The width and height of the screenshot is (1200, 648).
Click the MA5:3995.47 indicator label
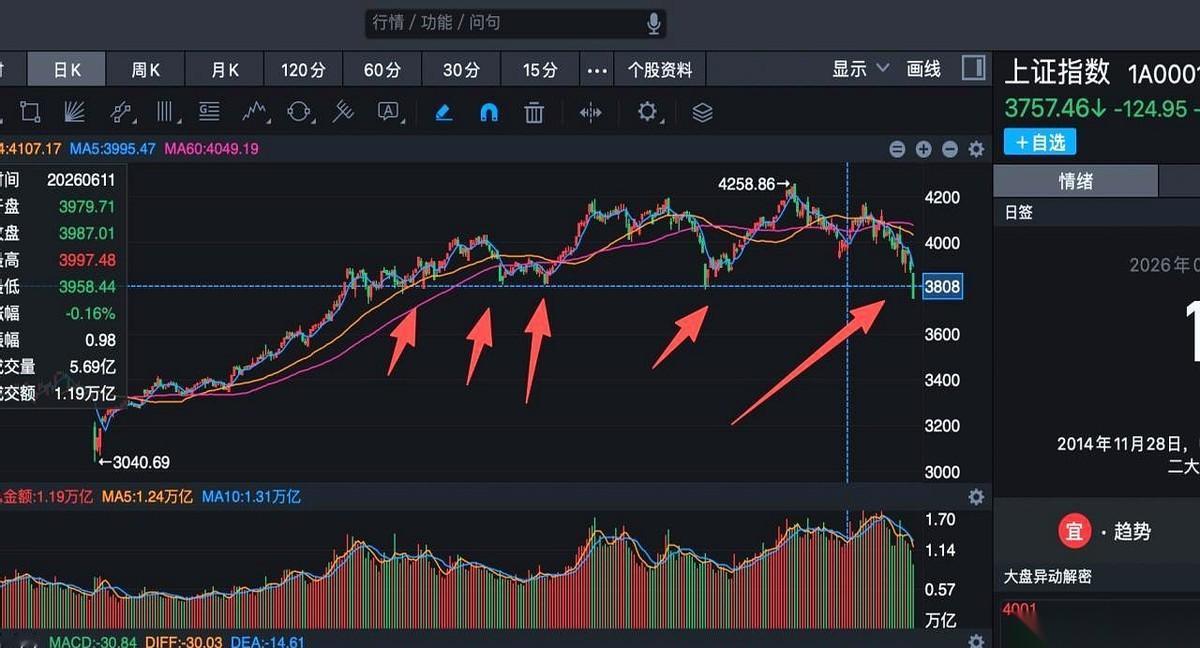pos(113,149)
